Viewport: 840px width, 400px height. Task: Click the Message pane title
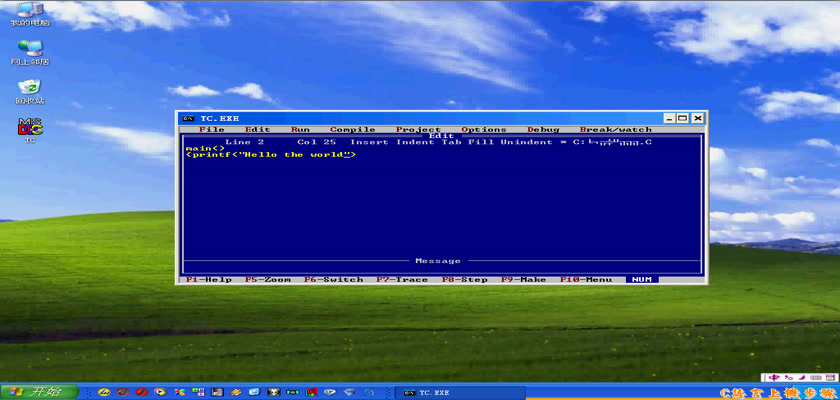pos(438,261)
